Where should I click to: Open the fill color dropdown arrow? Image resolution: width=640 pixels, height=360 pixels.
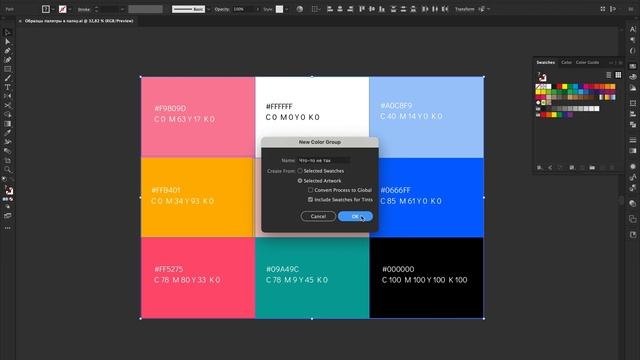coord(53,9)
